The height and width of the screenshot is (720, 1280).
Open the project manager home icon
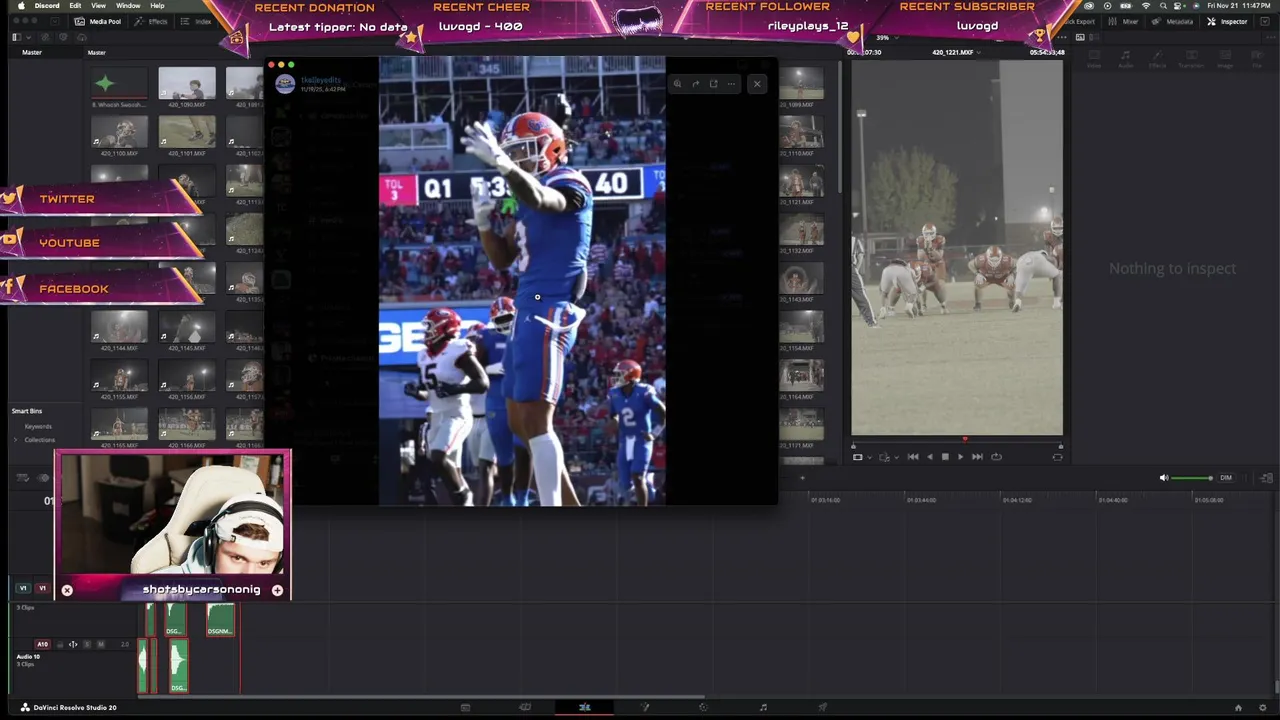pyautogui.click(x=1238, y=707)
